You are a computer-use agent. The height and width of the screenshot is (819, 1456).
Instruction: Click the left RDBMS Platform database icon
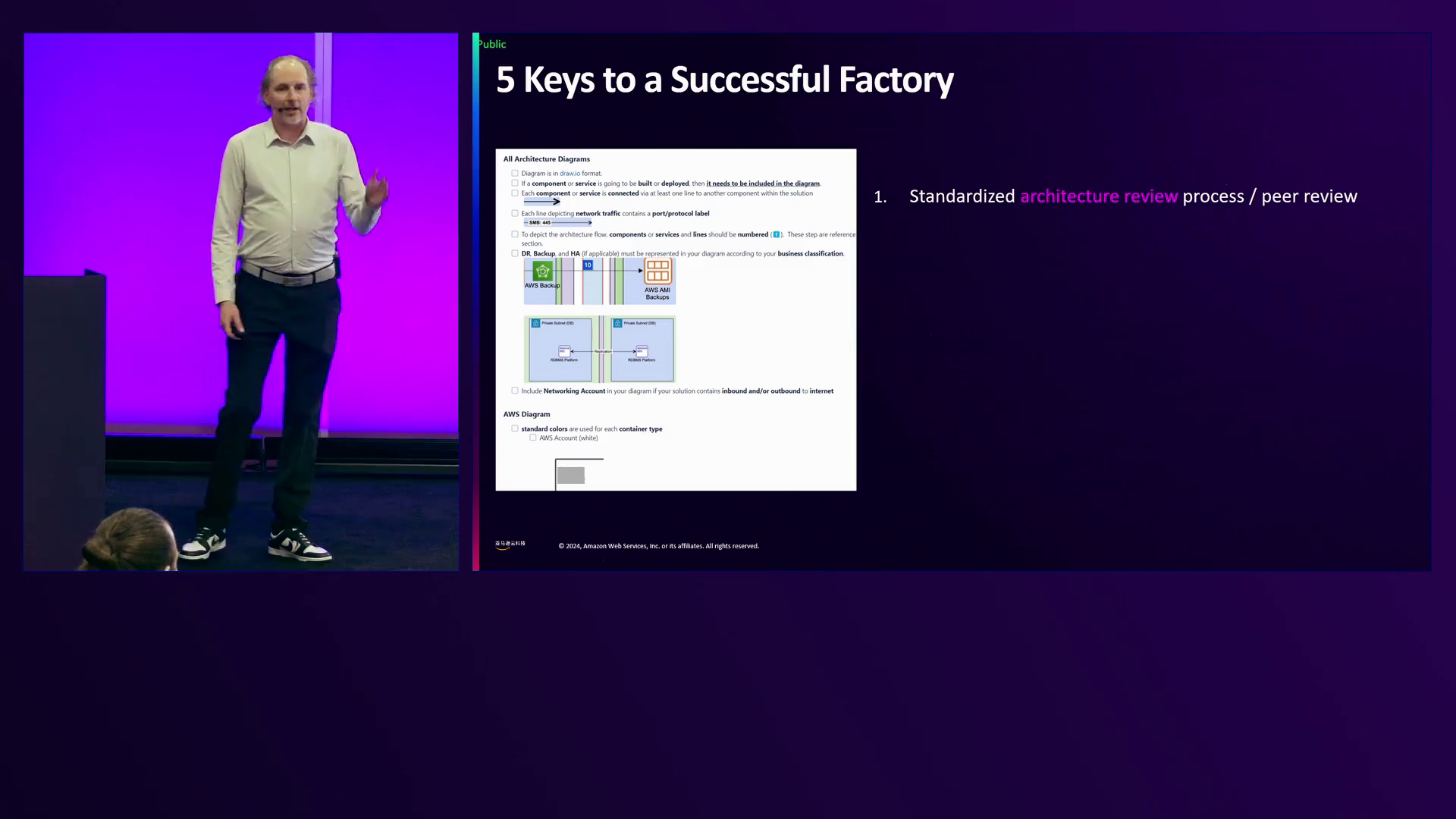click(x=563, y=351)
